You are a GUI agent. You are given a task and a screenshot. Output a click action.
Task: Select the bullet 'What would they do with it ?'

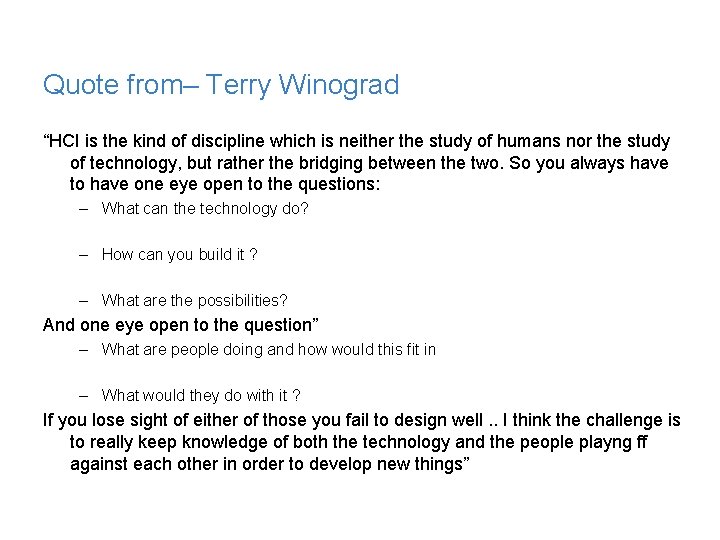[201, 396]
